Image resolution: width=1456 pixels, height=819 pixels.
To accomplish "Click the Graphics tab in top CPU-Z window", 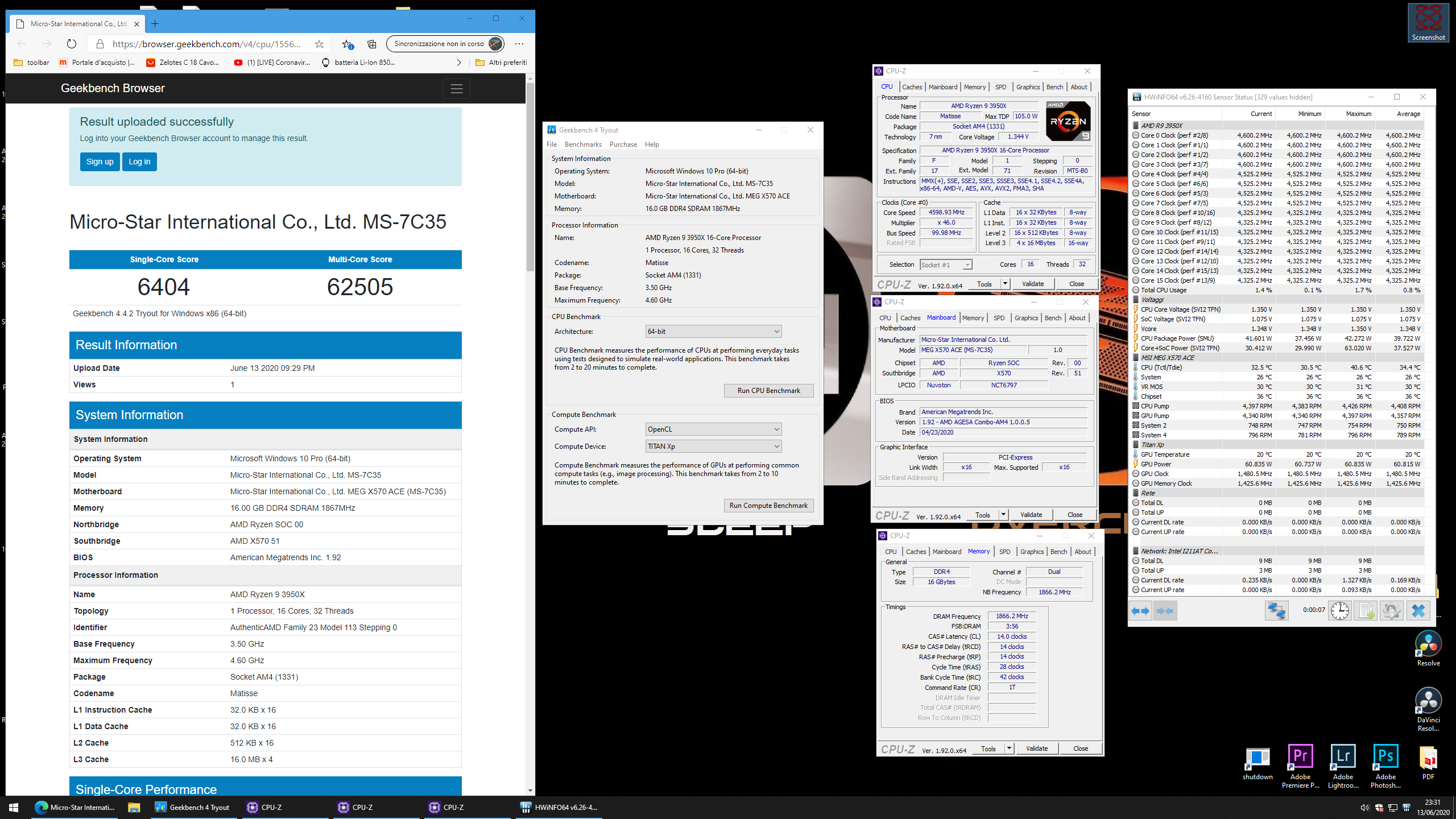I will click(1028, 87).
